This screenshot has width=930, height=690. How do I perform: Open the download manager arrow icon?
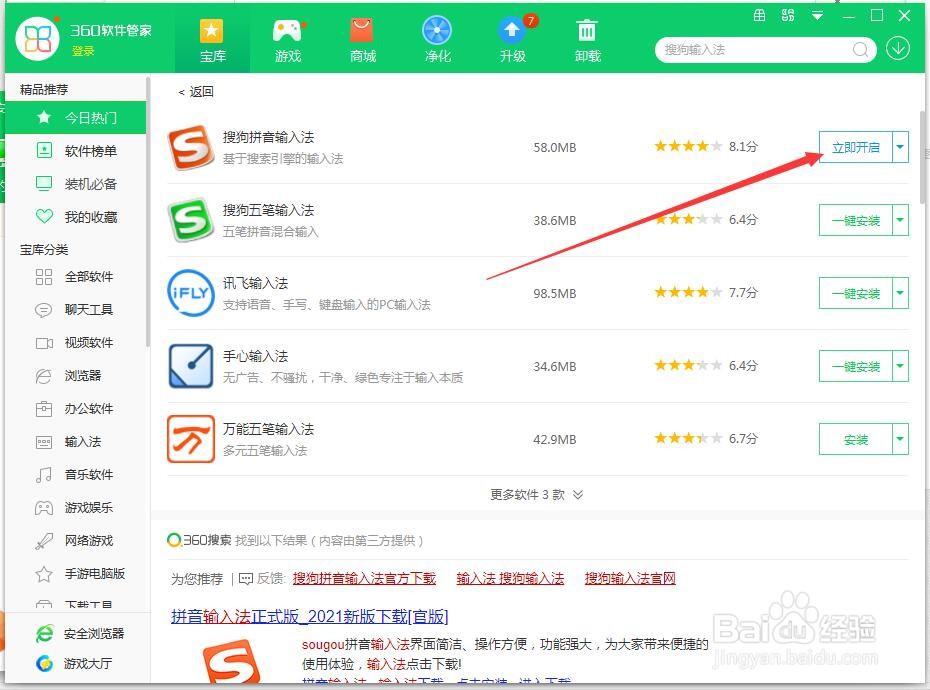click(x=898, y=49)
